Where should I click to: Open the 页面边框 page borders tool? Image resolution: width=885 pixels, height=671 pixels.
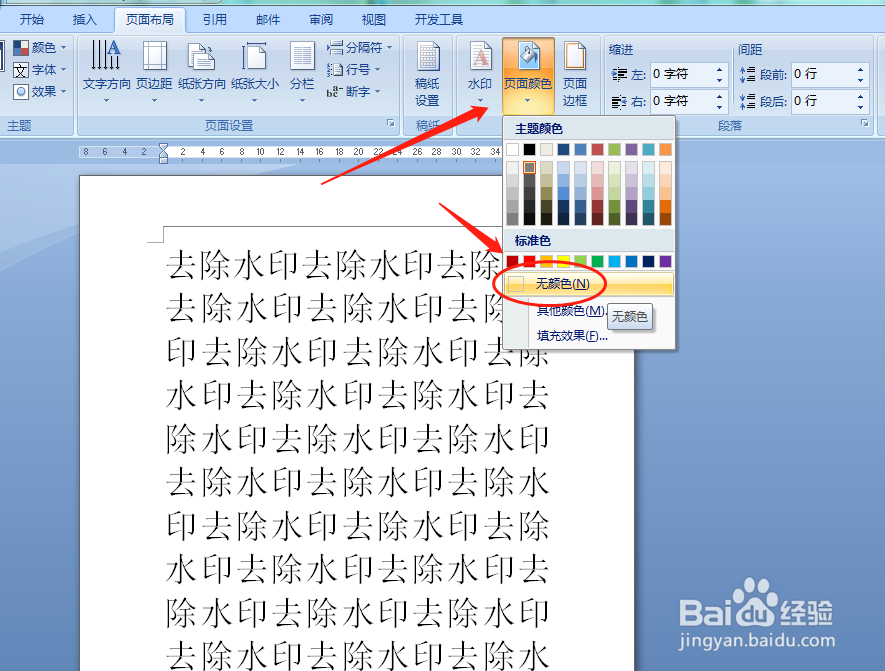click(x=575, y=74)
